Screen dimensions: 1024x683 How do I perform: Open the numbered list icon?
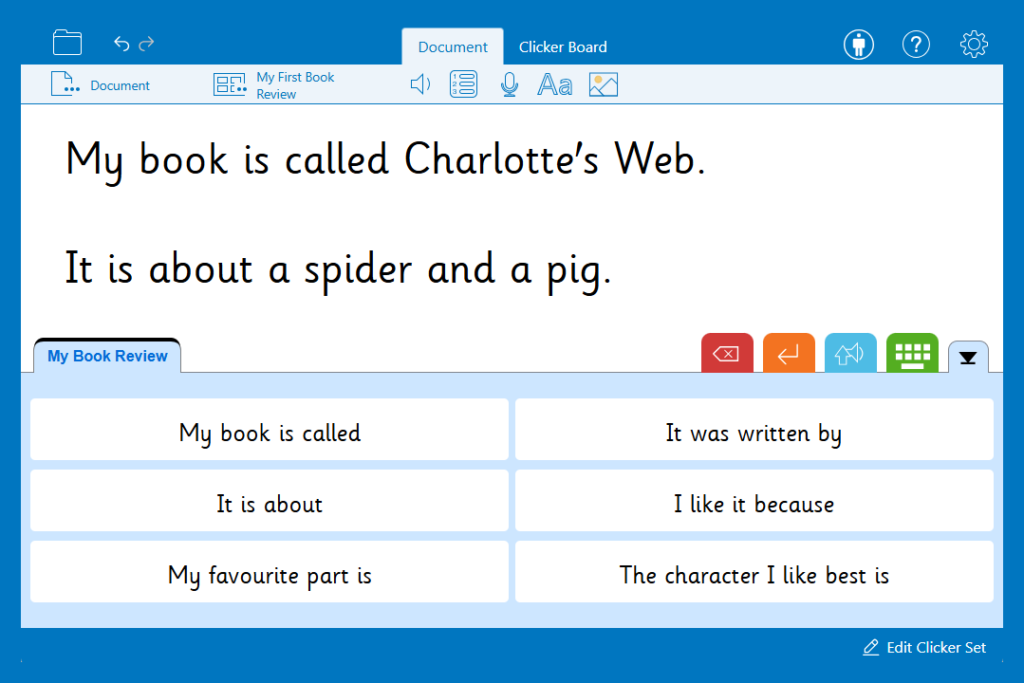[463, 84]
